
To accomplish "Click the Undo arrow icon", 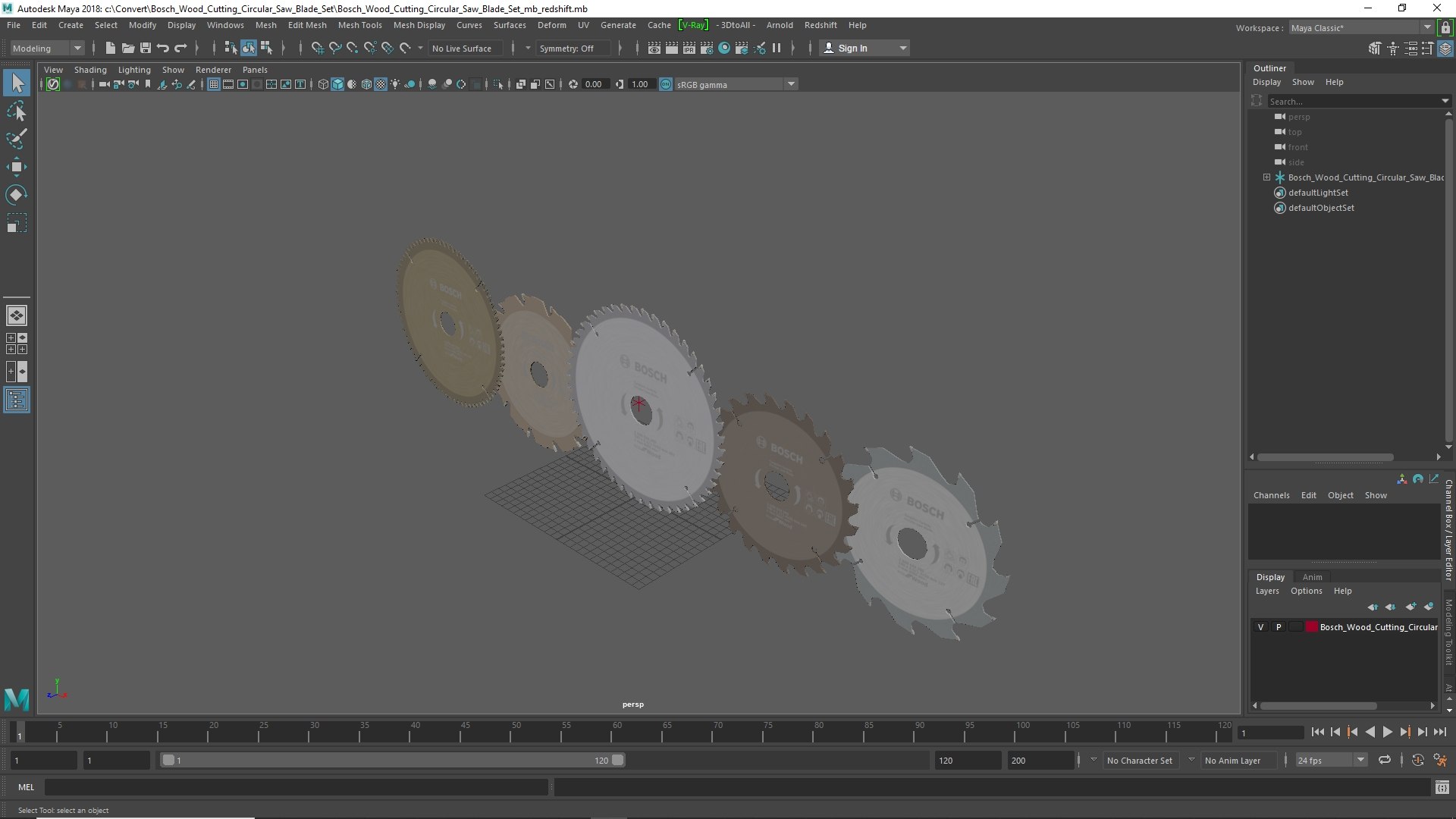I will click(x=162, y=48).
